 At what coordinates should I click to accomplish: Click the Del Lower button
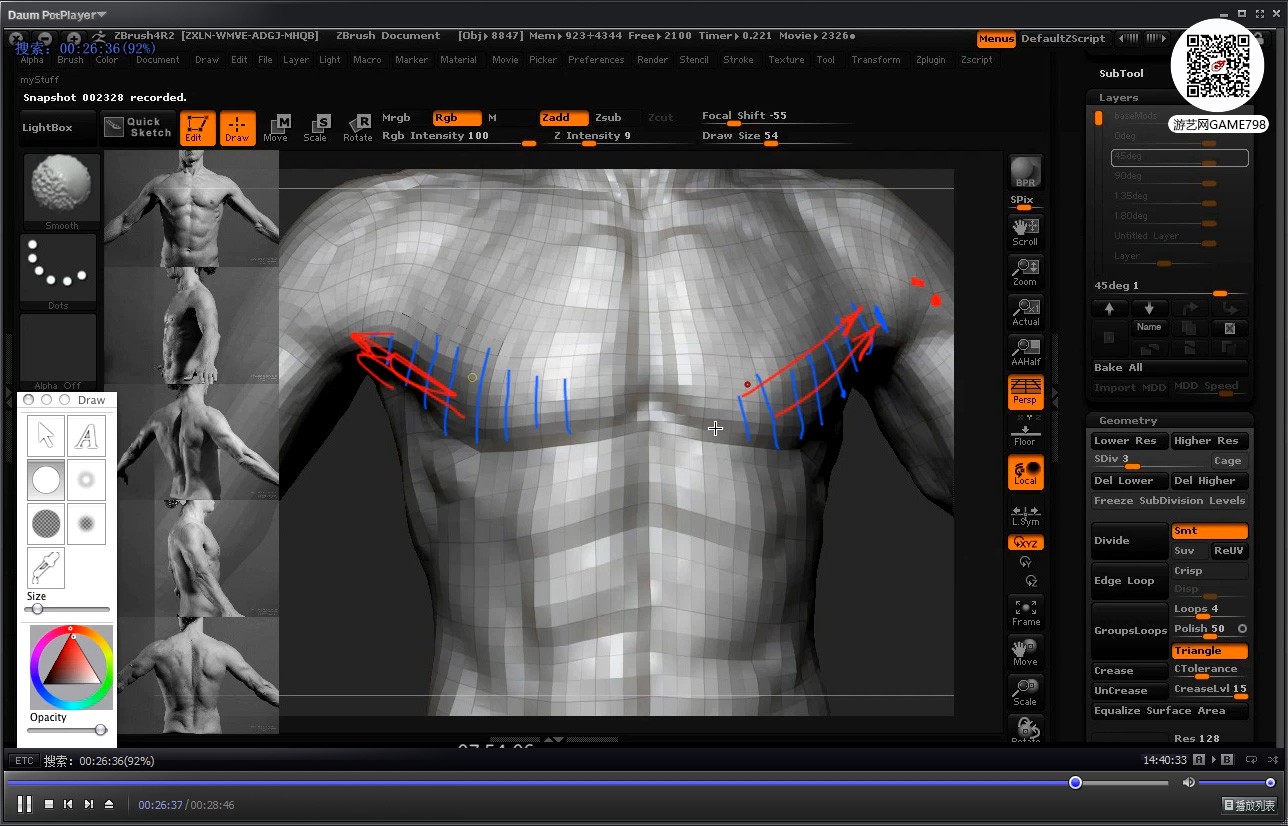pos(1129,481)
